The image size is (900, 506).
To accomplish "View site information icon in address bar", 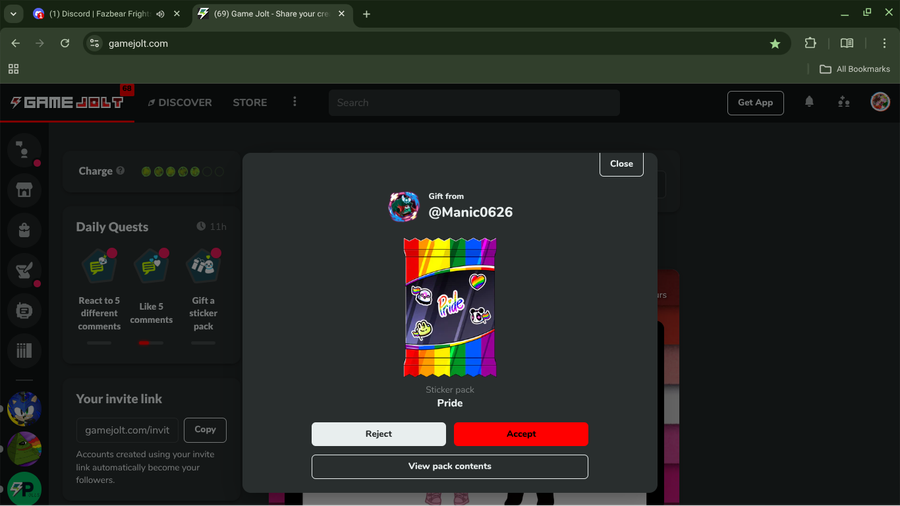I will point(95,43).
